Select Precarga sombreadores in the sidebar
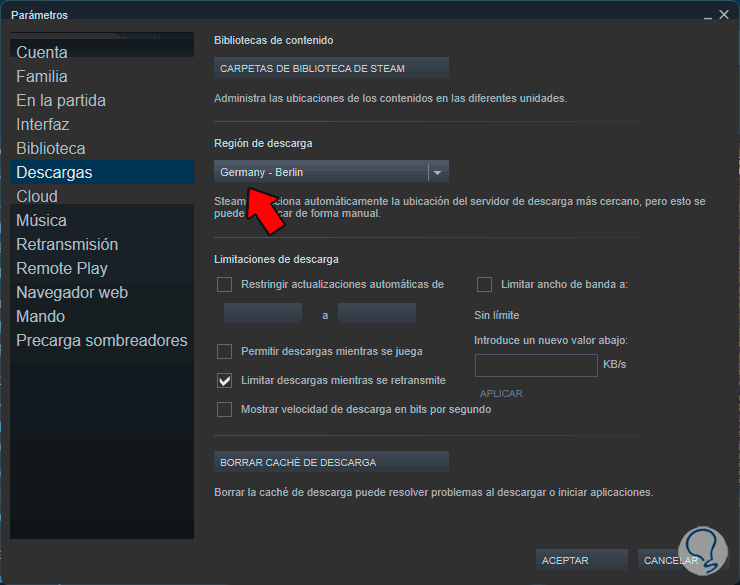The height and width of the screenshot is (585, 740). (101, 340)
